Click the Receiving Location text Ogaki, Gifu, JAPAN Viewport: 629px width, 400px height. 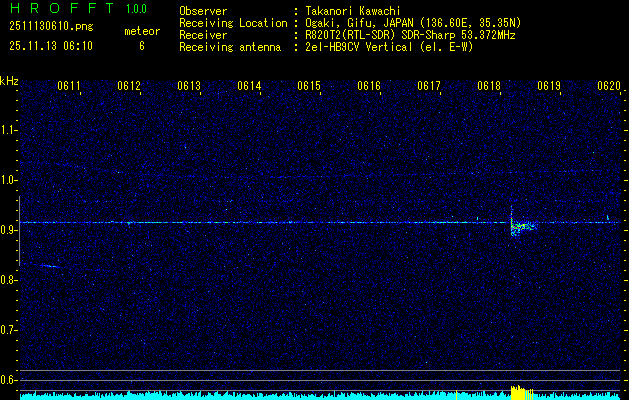(358, 23)
